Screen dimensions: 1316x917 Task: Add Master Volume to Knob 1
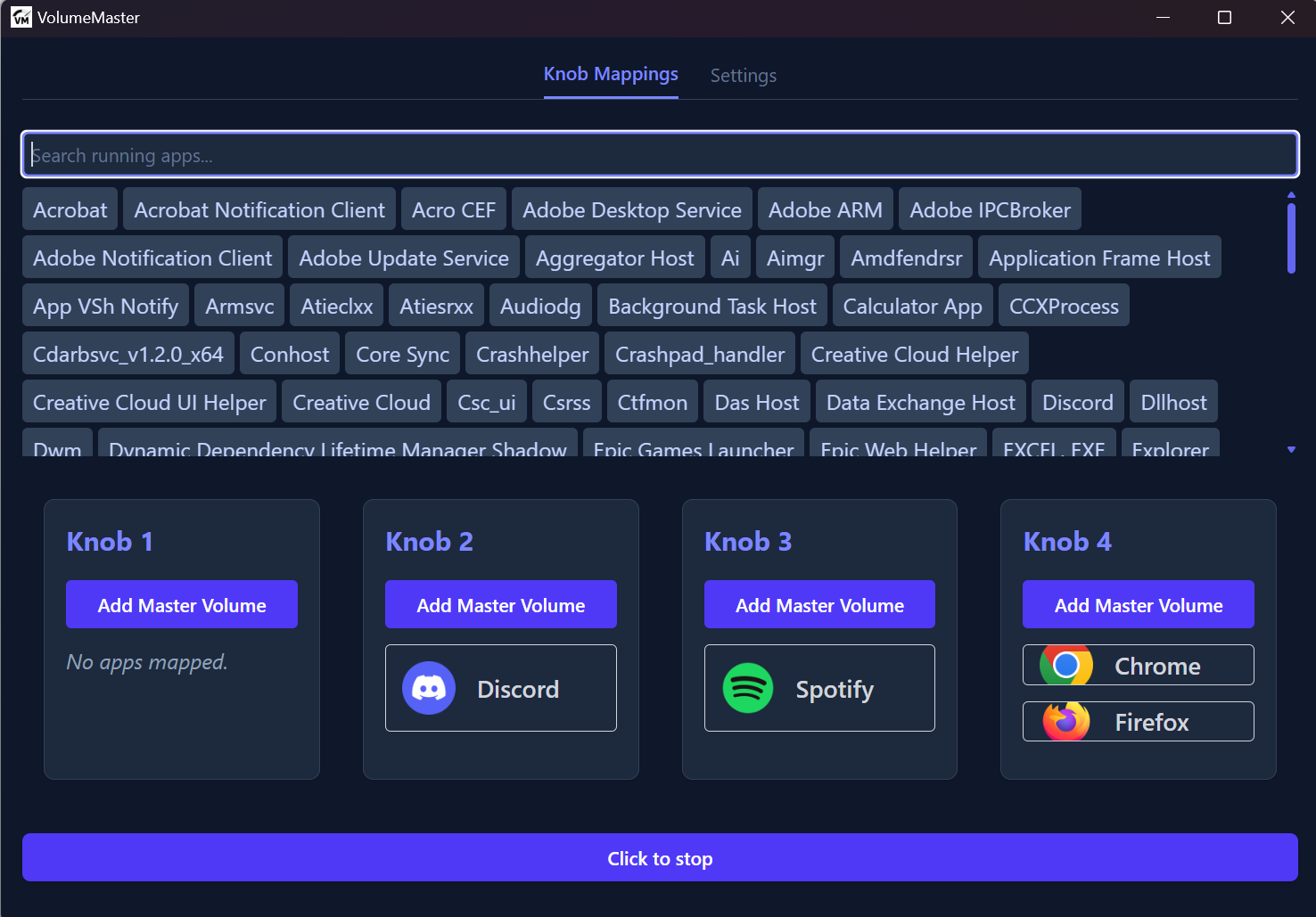tap(182, 605)
